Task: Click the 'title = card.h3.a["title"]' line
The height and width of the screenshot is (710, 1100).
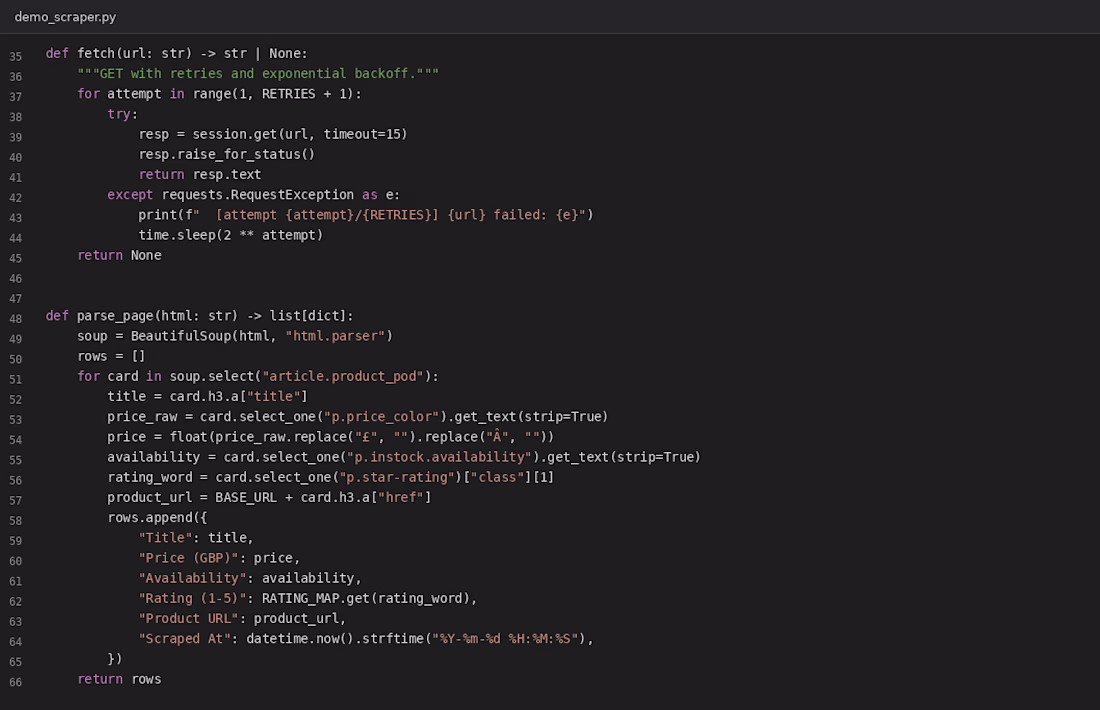Action: pyautogui.click(x=208, y=397)
